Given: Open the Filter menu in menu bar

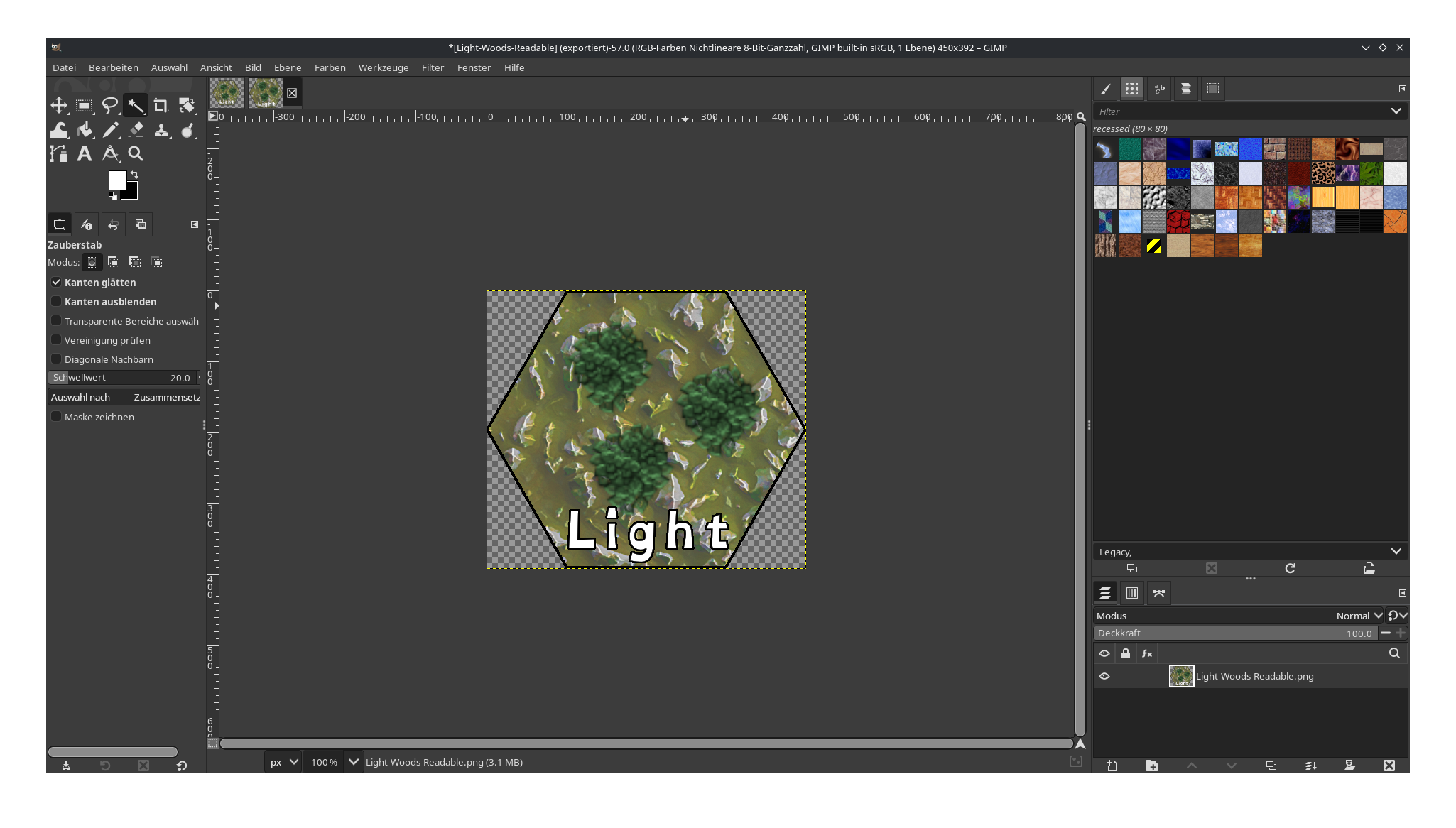Looking at the screenshot, I should pos(433,67).
